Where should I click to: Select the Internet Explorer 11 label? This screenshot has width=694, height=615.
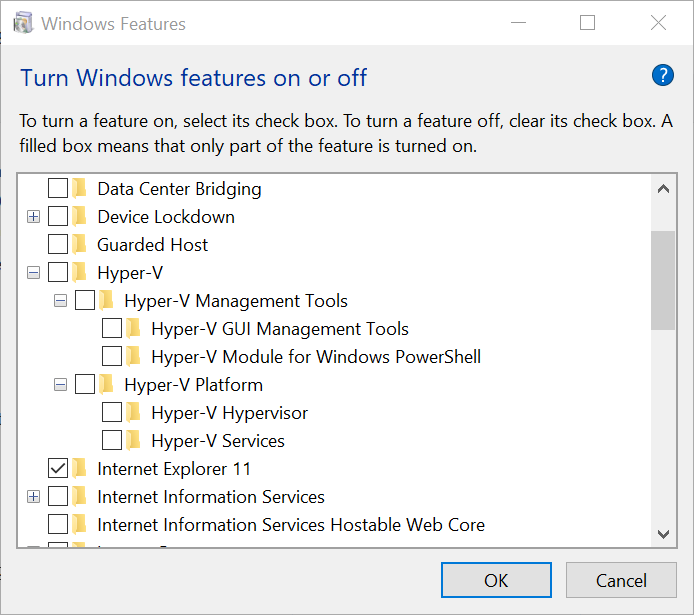tap(174, 469)
